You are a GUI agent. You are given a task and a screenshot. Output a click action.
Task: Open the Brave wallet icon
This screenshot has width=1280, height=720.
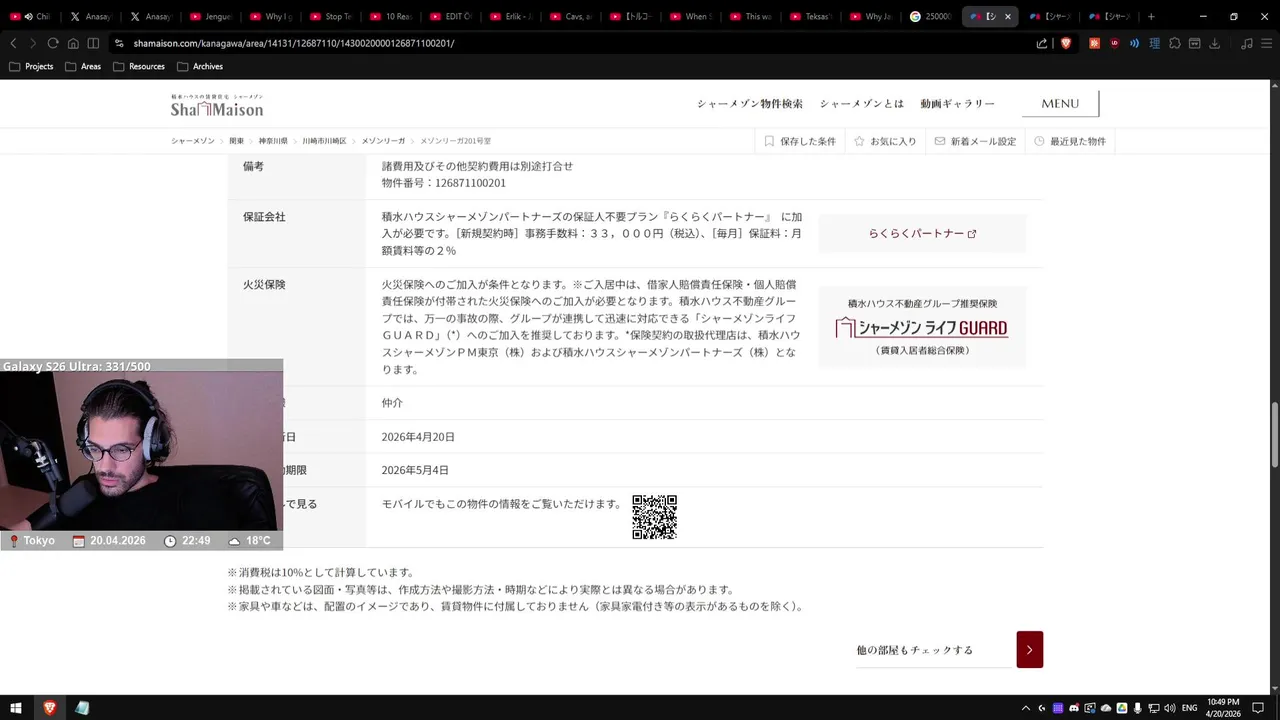(1195, 43)
